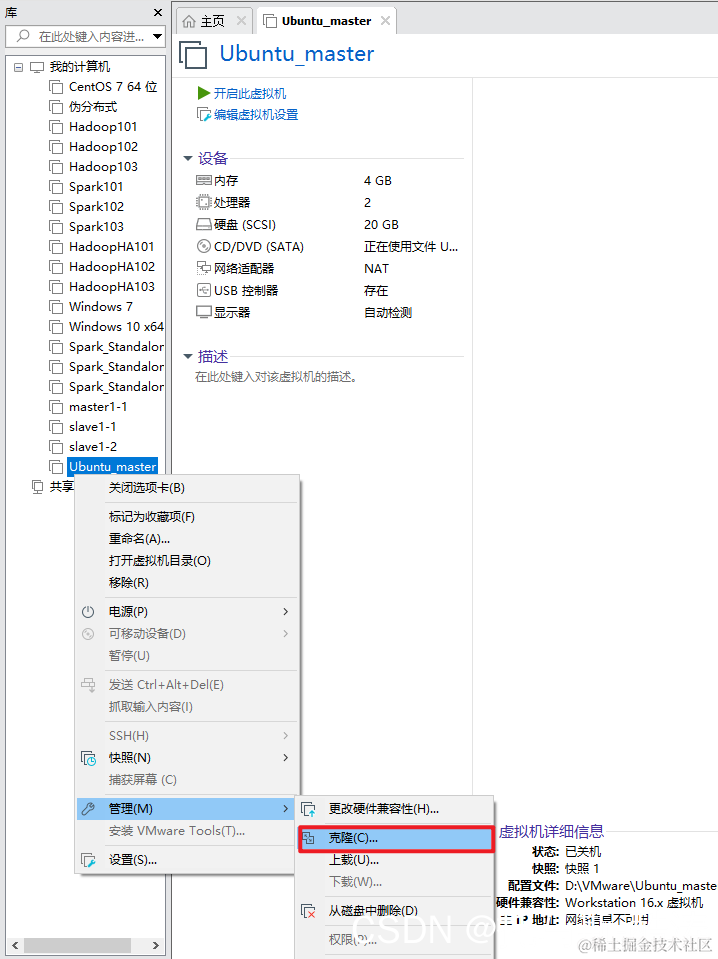Click 编辑虚拟机设置 link
The height and width of the screenshot is (959, 718).
click(x=256, y=115)
